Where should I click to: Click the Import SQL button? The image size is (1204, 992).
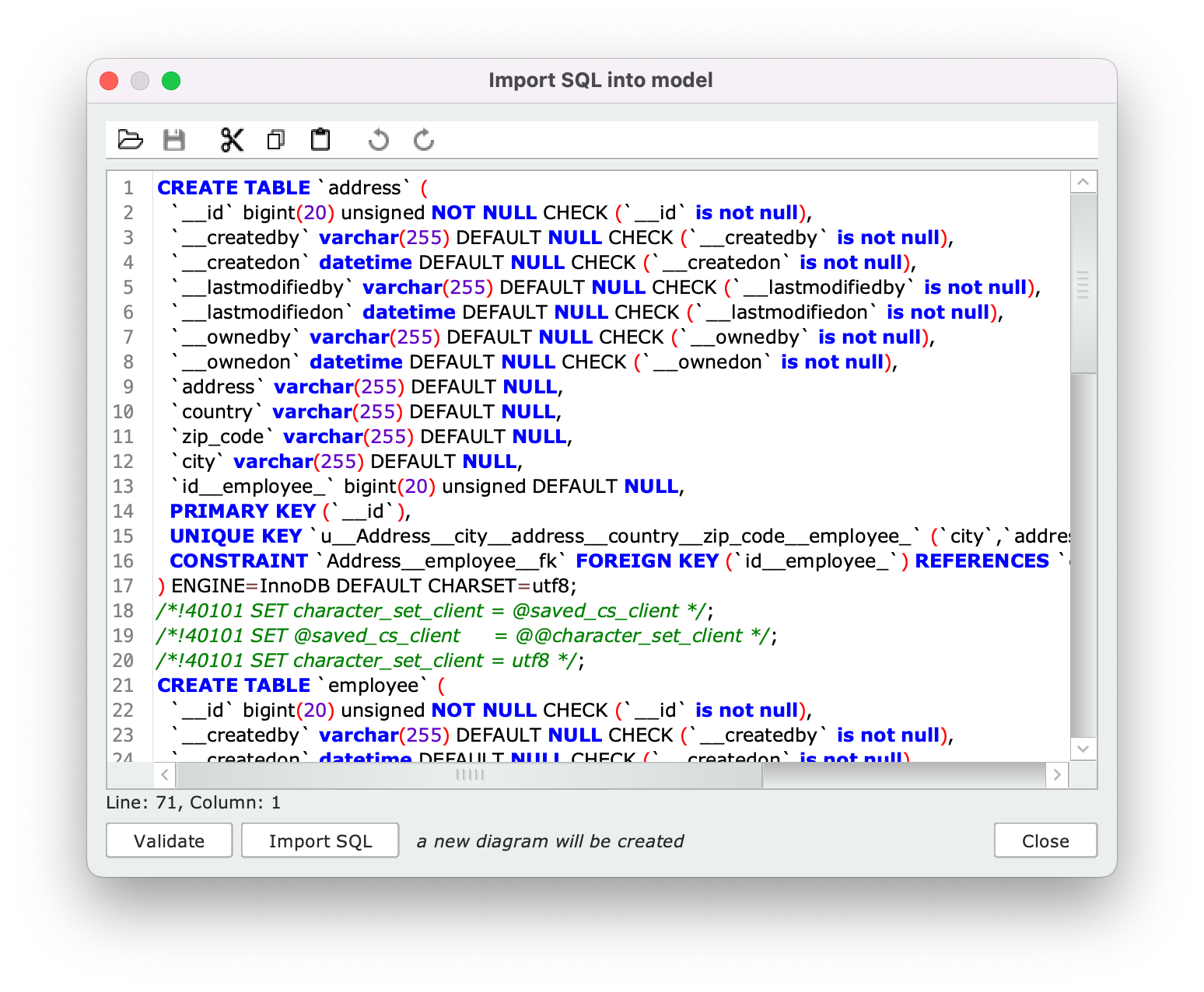pos(320,840)
